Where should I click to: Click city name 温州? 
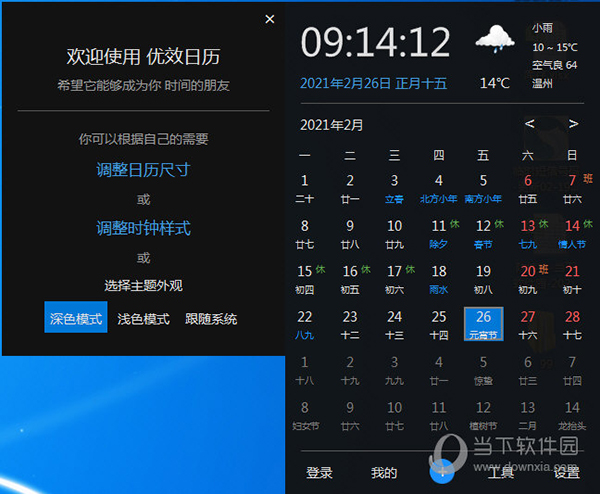(542, 83)
